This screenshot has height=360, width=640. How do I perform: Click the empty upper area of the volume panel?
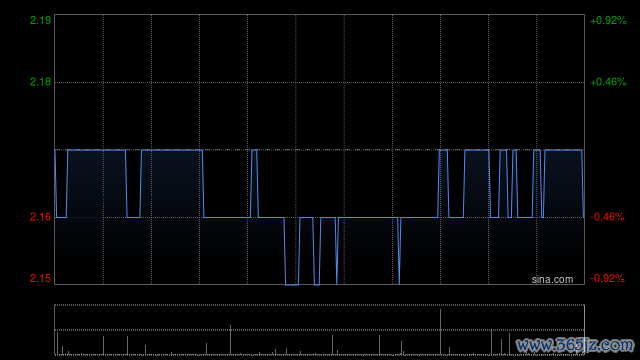click(x=319, y=317)
